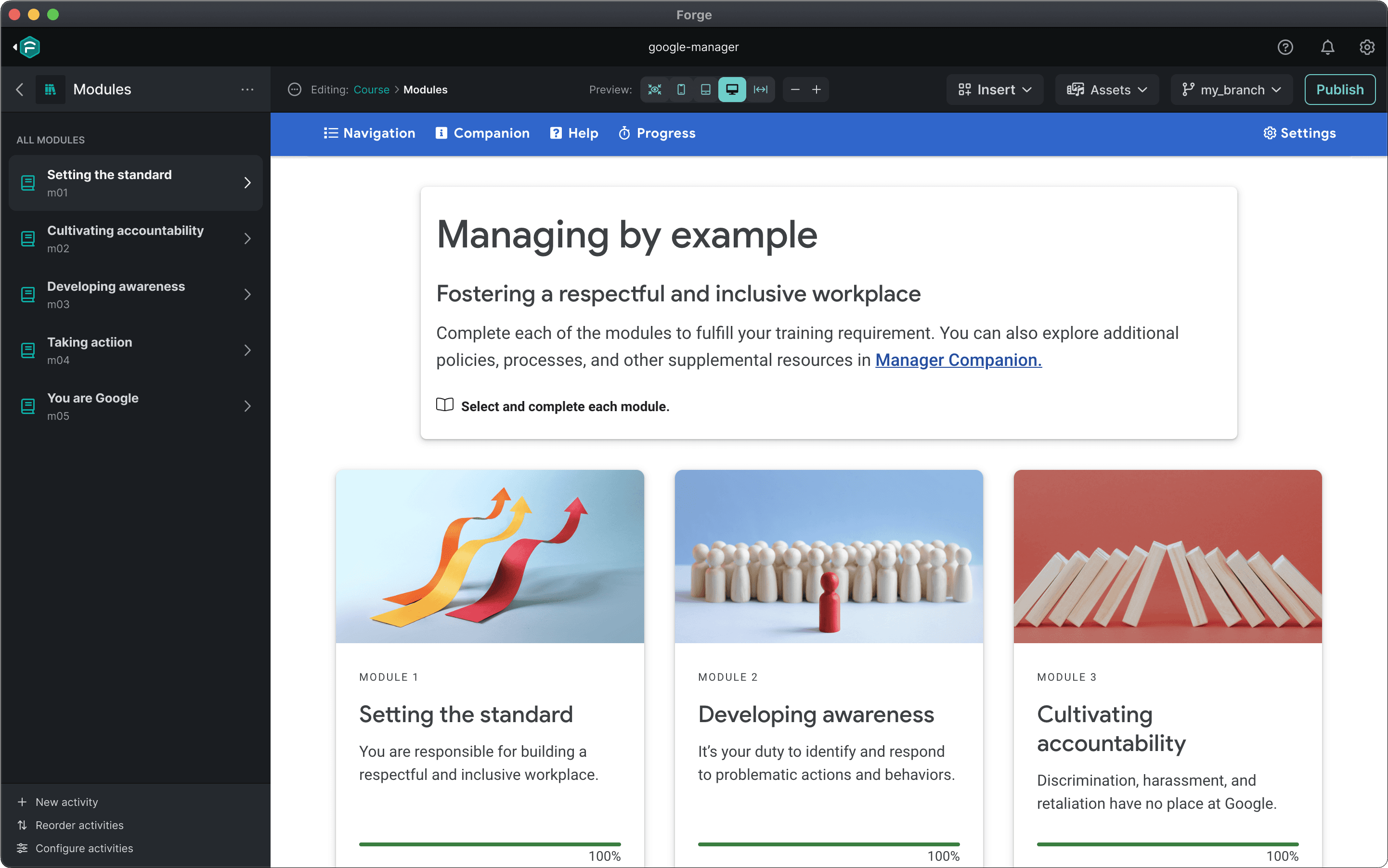Open the Companion tab in course bar
Screen dimensions: 1388x868
(x=482, y=133)
